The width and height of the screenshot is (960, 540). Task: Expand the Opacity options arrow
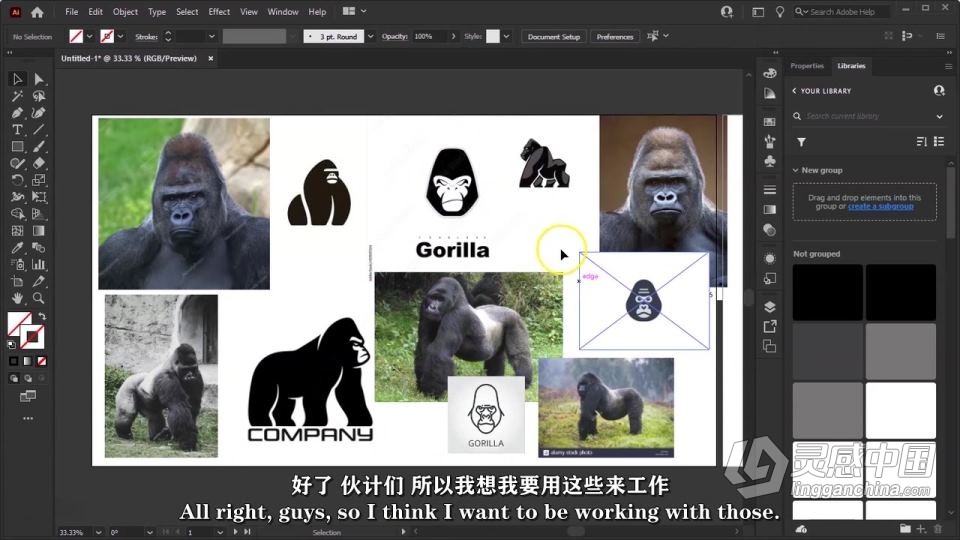[454, 37]
